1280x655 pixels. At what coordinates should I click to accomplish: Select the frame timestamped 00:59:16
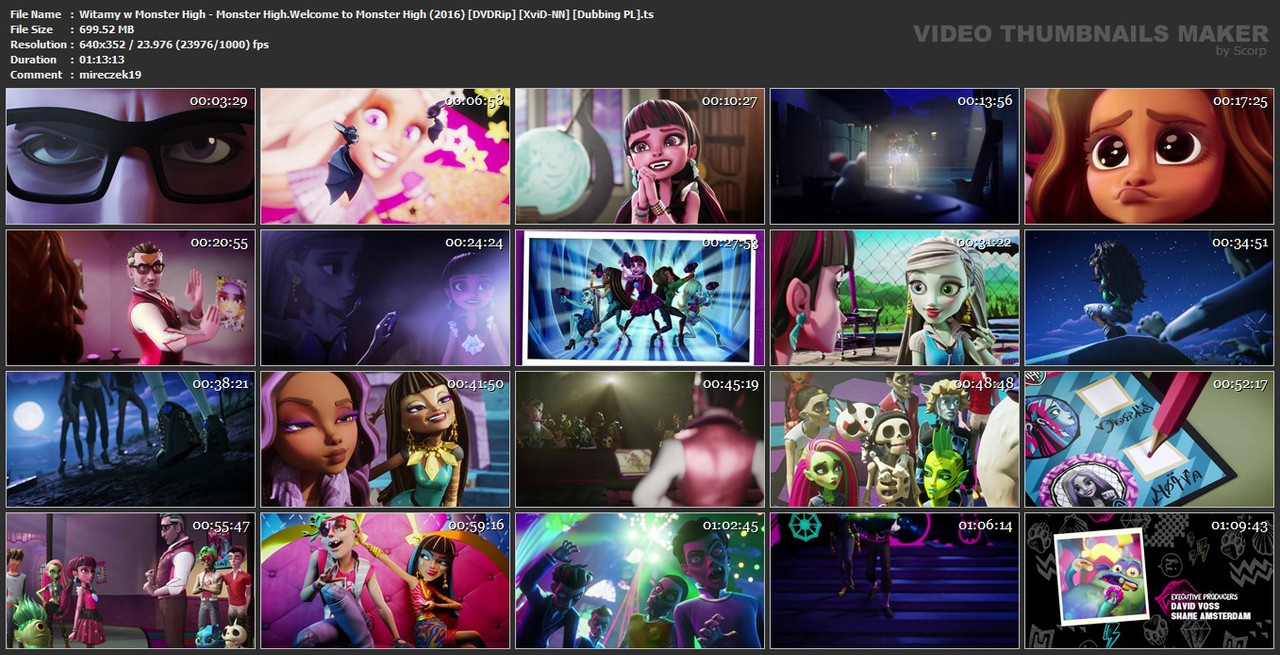385,581
